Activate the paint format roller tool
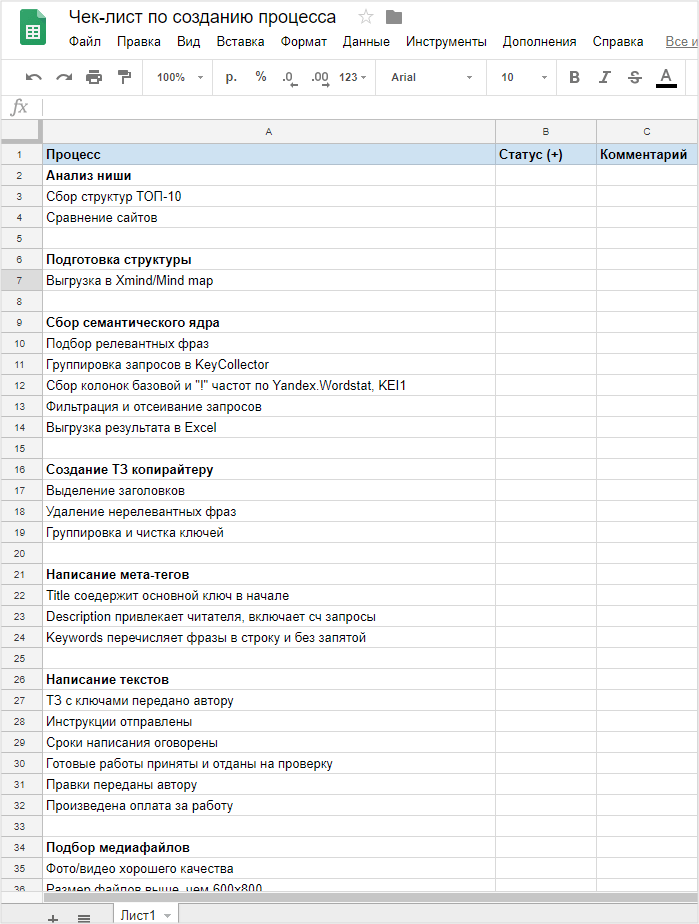The image size is (699, 924). pyautogui.click(x=124, y=77)
